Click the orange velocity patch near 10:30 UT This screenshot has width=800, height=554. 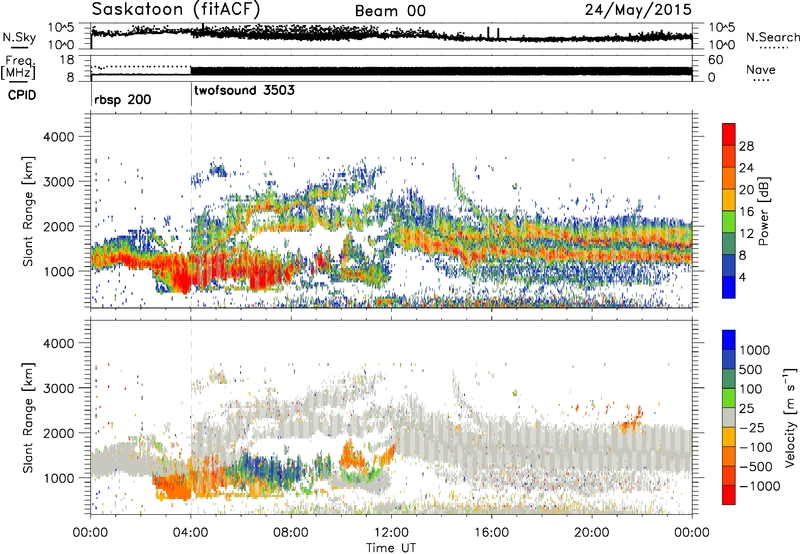pyautogui.click(x=351, y=456)
